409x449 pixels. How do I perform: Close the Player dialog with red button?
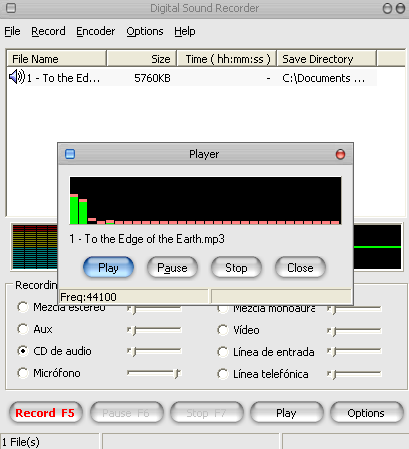pyautogui.click(x=340, y=154)
